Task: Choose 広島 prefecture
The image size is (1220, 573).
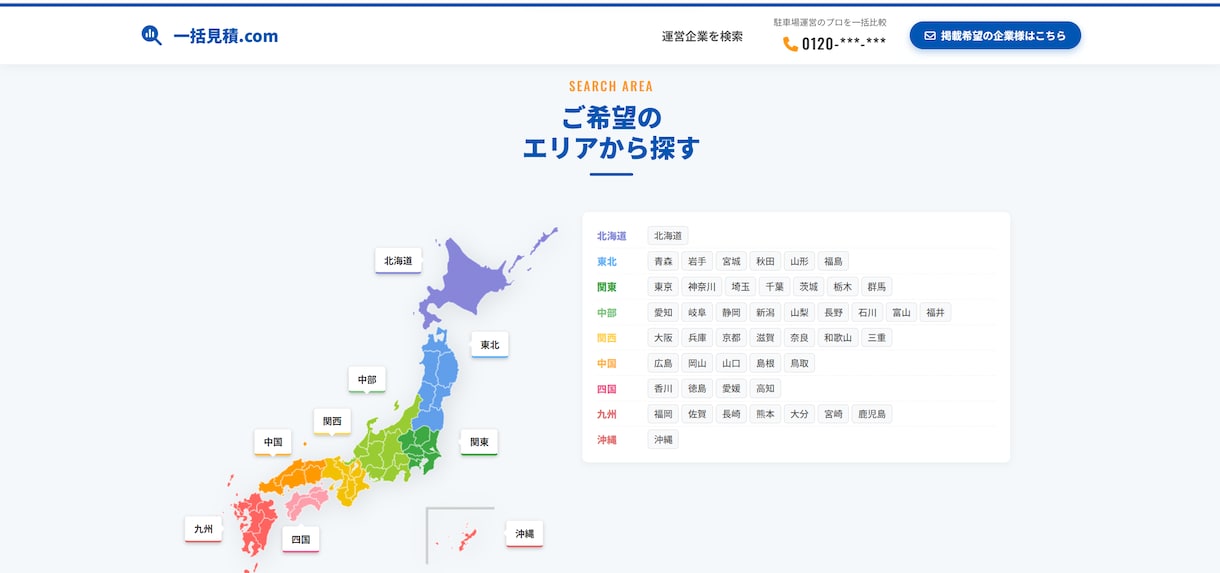Action: click(x=663, y=363)
